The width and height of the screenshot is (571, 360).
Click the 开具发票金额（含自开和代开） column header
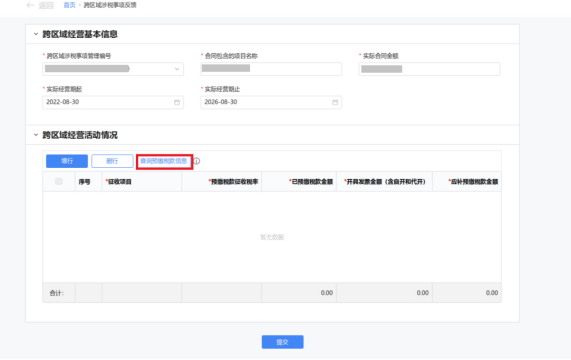385,182
